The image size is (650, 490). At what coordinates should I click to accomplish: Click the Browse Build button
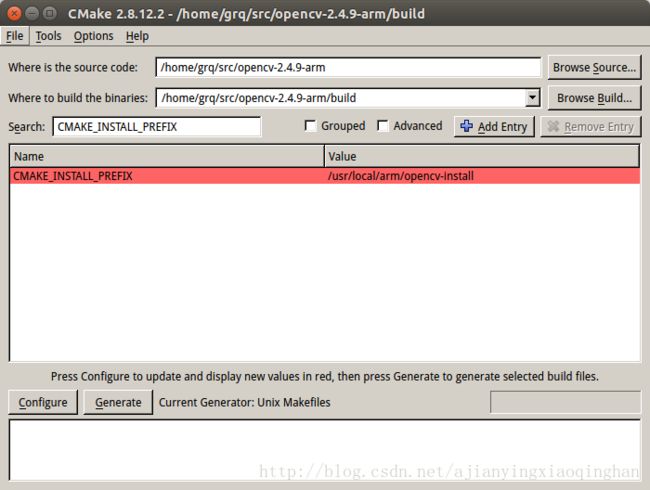pyautogui.click(x=594, y=98)
